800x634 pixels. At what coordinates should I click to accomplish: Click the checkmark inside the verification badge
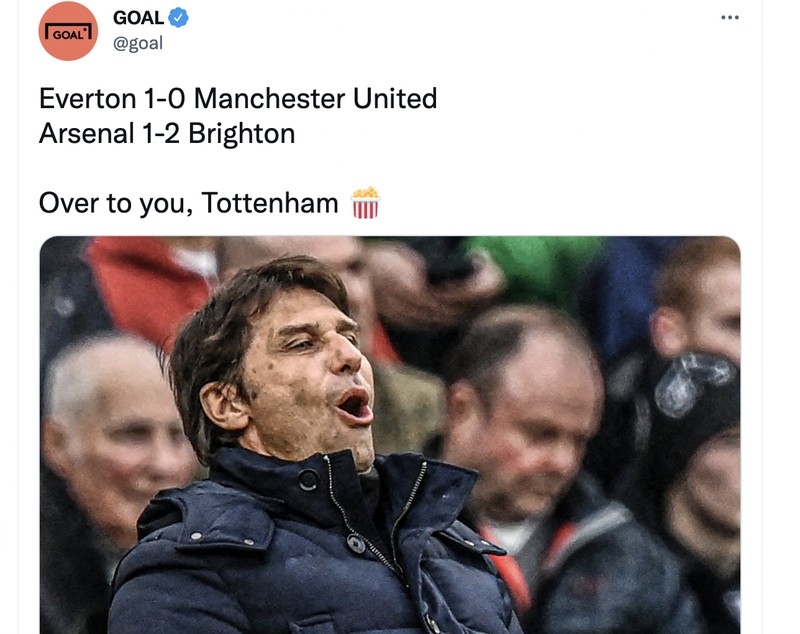[x=178, y=16]
